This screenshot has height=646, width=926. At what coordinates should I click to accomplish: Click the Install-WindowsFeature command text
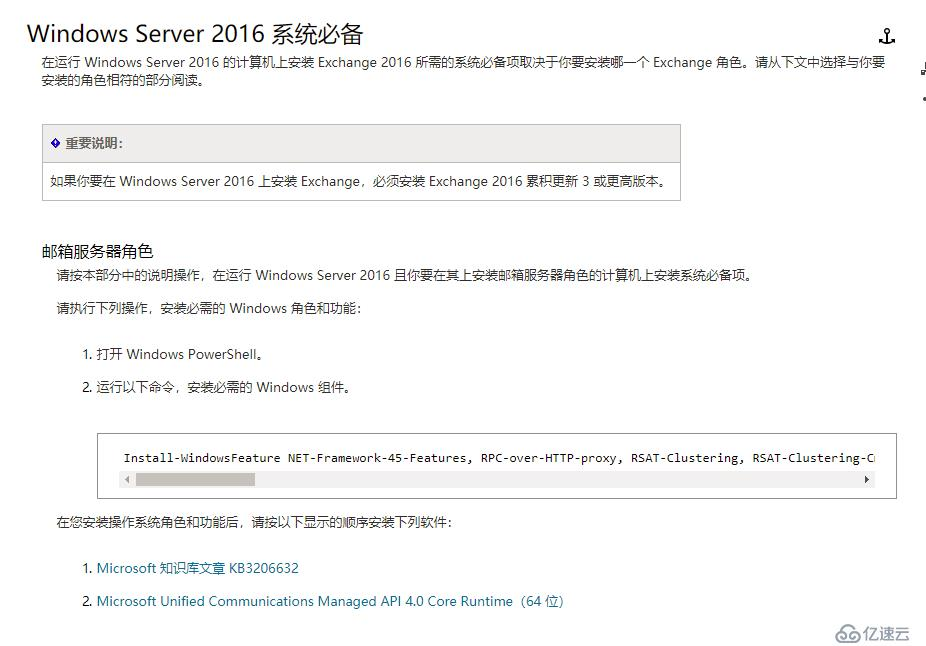click(498, 458)
